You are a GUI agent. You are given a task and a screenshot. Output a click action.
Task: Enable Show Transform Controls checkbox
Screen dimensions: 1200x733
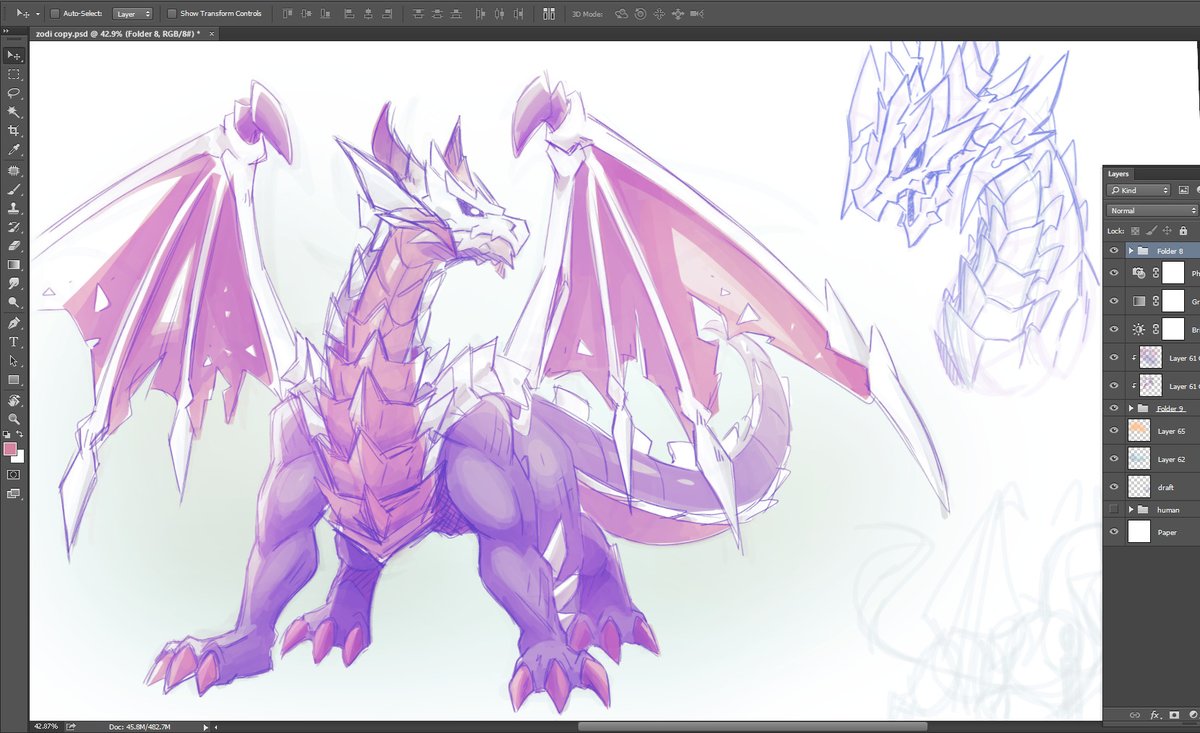pos(172,14)
